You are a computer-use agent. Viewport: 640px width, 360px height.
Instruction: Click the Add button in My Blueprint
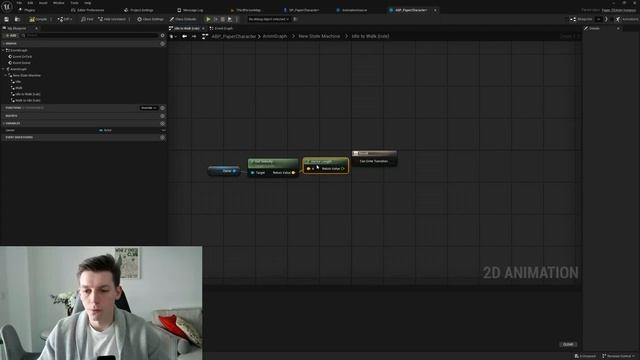(11, 36)
